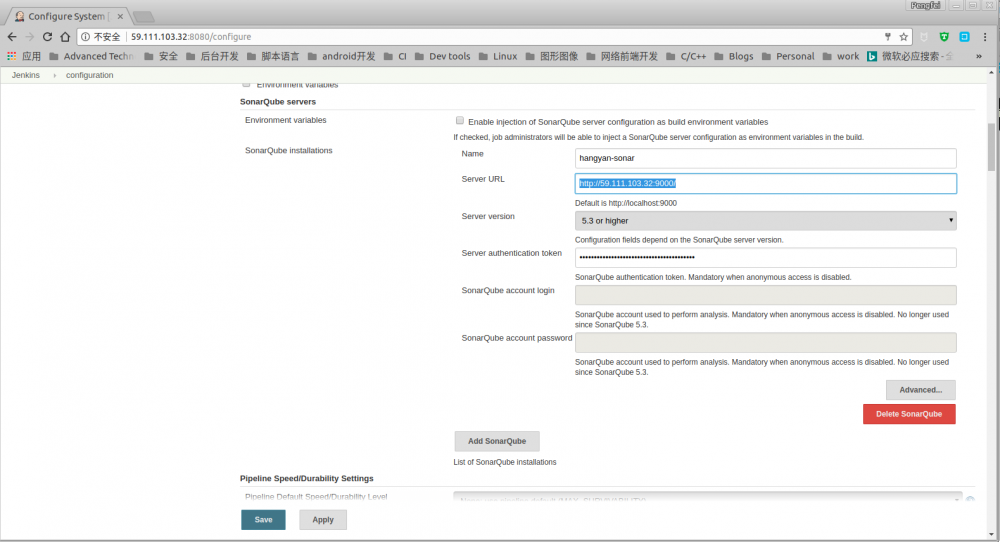Click the Server URL input field
1000x542 pixels.
click(x=765, y=184)
